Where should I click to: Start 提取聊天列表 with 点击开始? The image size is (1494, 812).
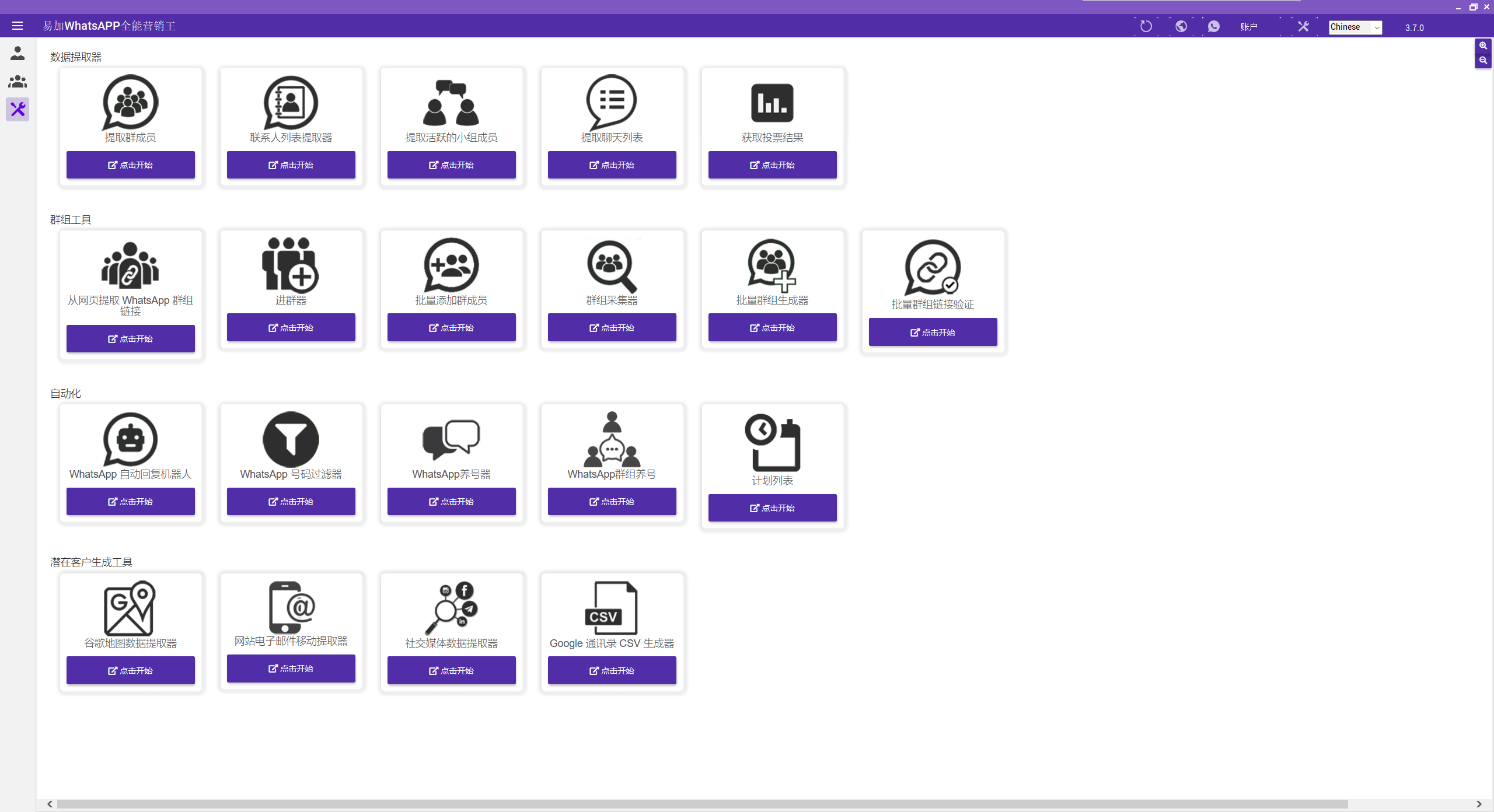coord(612,165)
